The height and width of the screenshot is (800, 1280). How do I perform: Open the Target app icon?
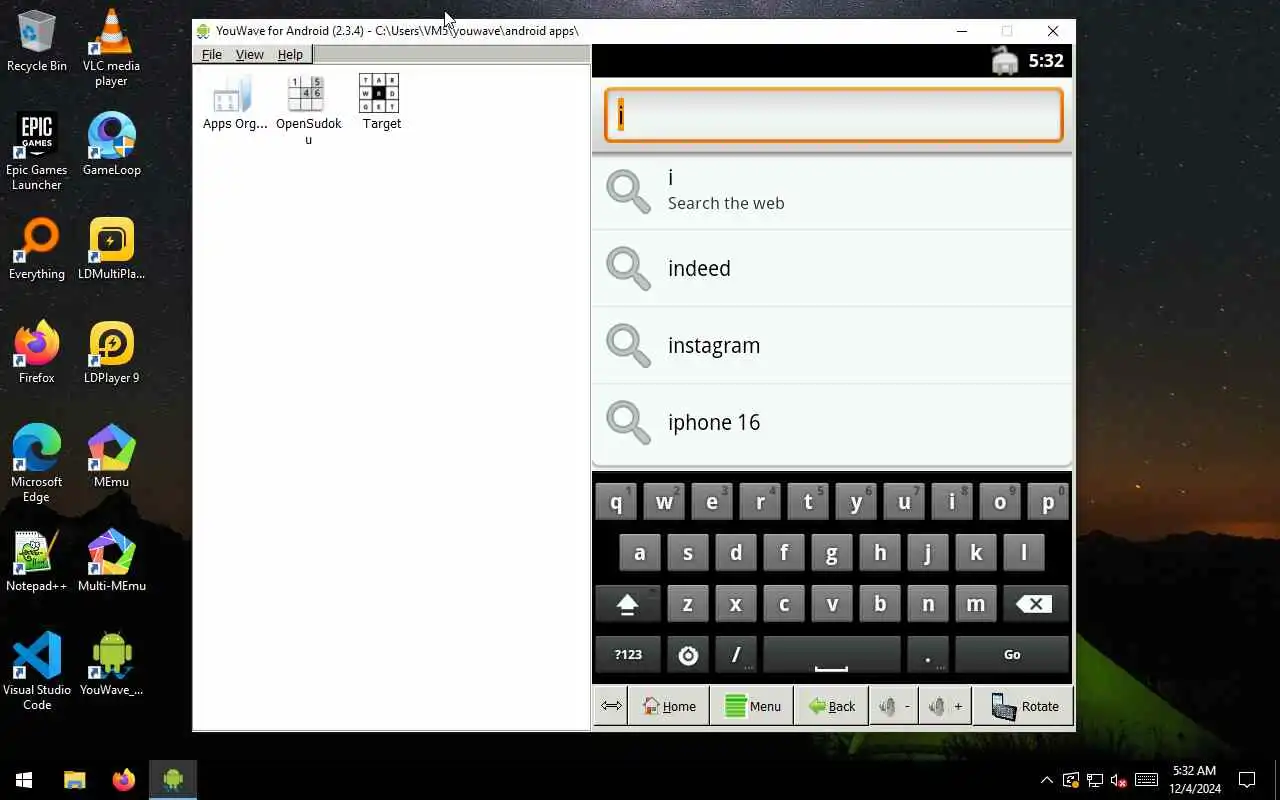tap(381, 102)
